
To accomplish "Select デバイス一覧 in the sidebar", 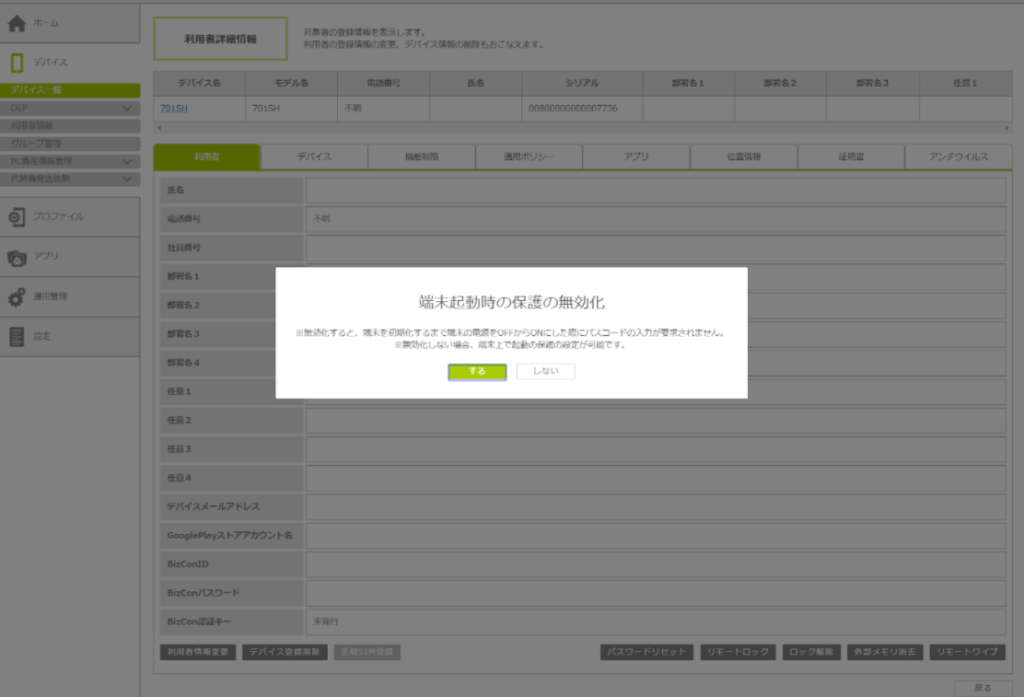I will tap(70, 90).
